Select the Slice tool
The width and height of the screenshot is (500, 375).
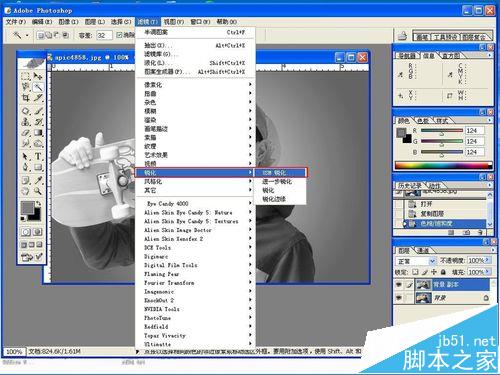pos(38,98)
